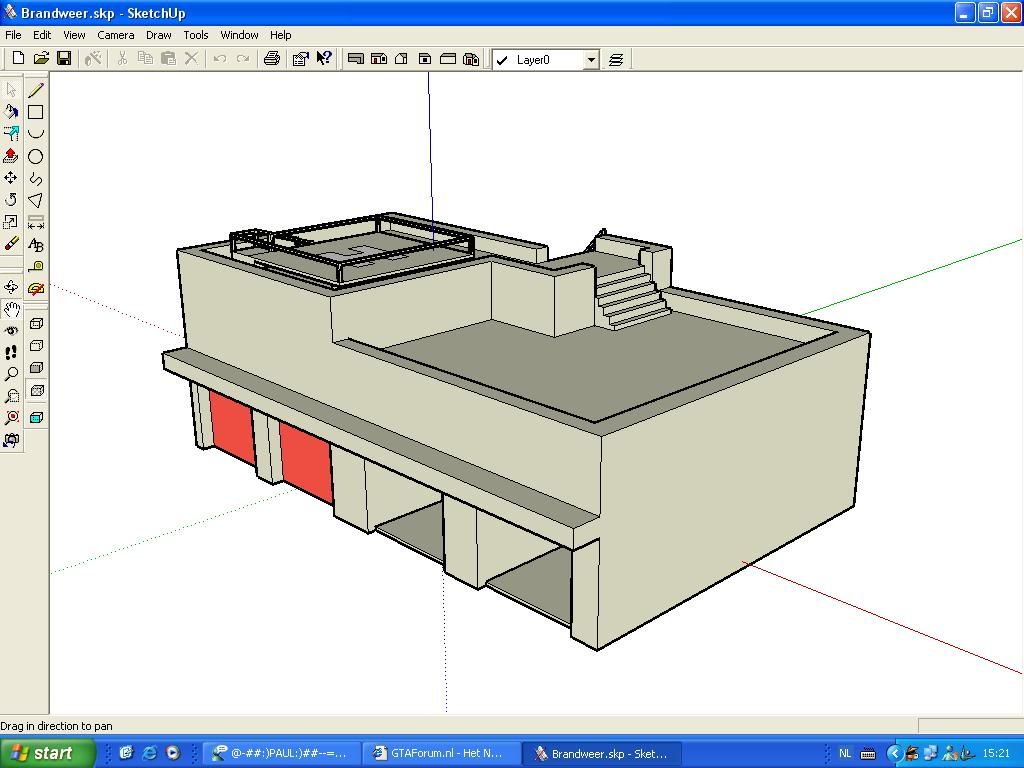Open the Layer Manager icon
This screenshot has width=1024, height=768.
click(x=616, y=60)
